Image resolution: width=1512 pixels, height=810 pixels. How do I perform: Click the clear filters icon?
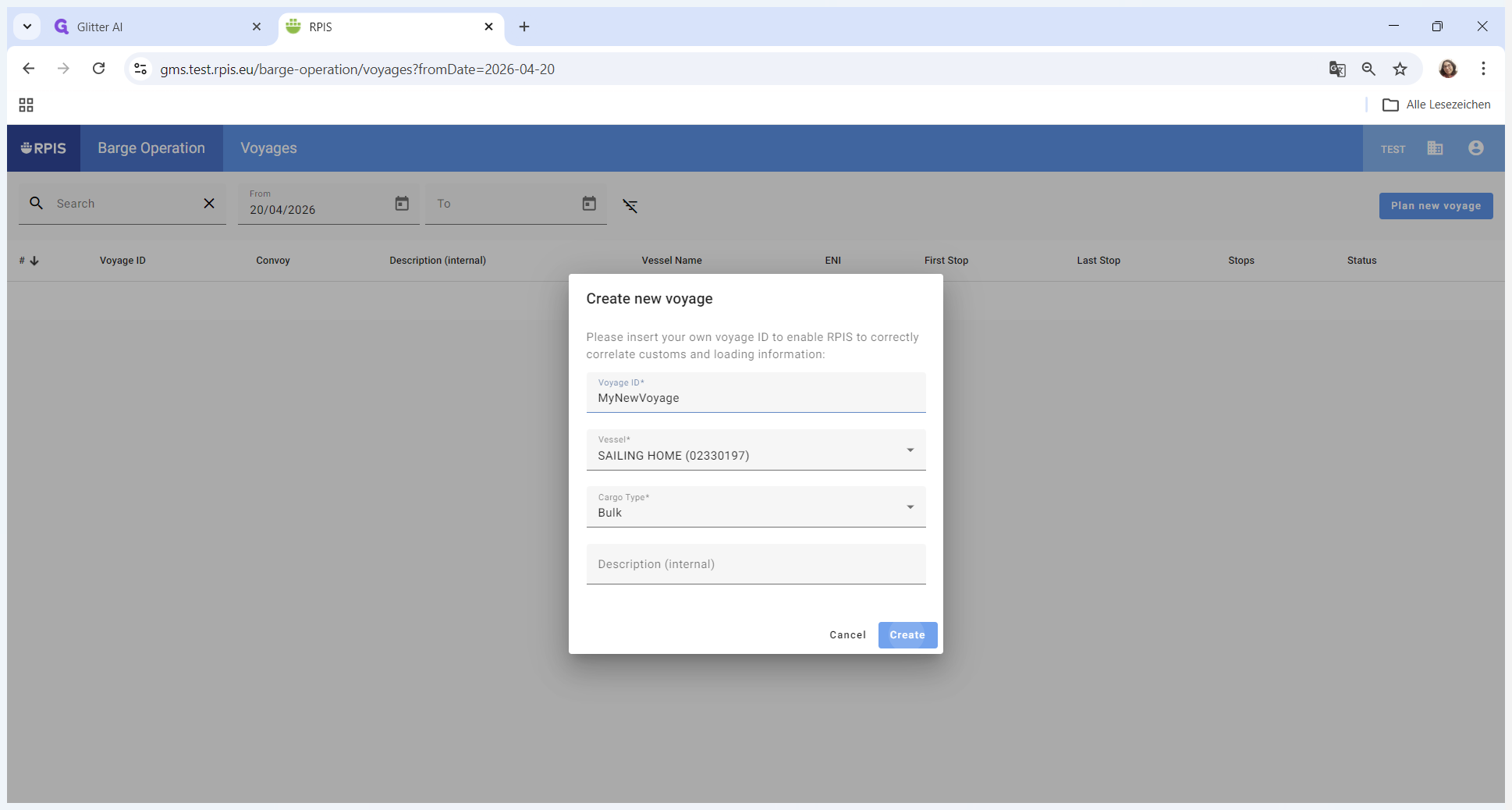pos(630,206)
